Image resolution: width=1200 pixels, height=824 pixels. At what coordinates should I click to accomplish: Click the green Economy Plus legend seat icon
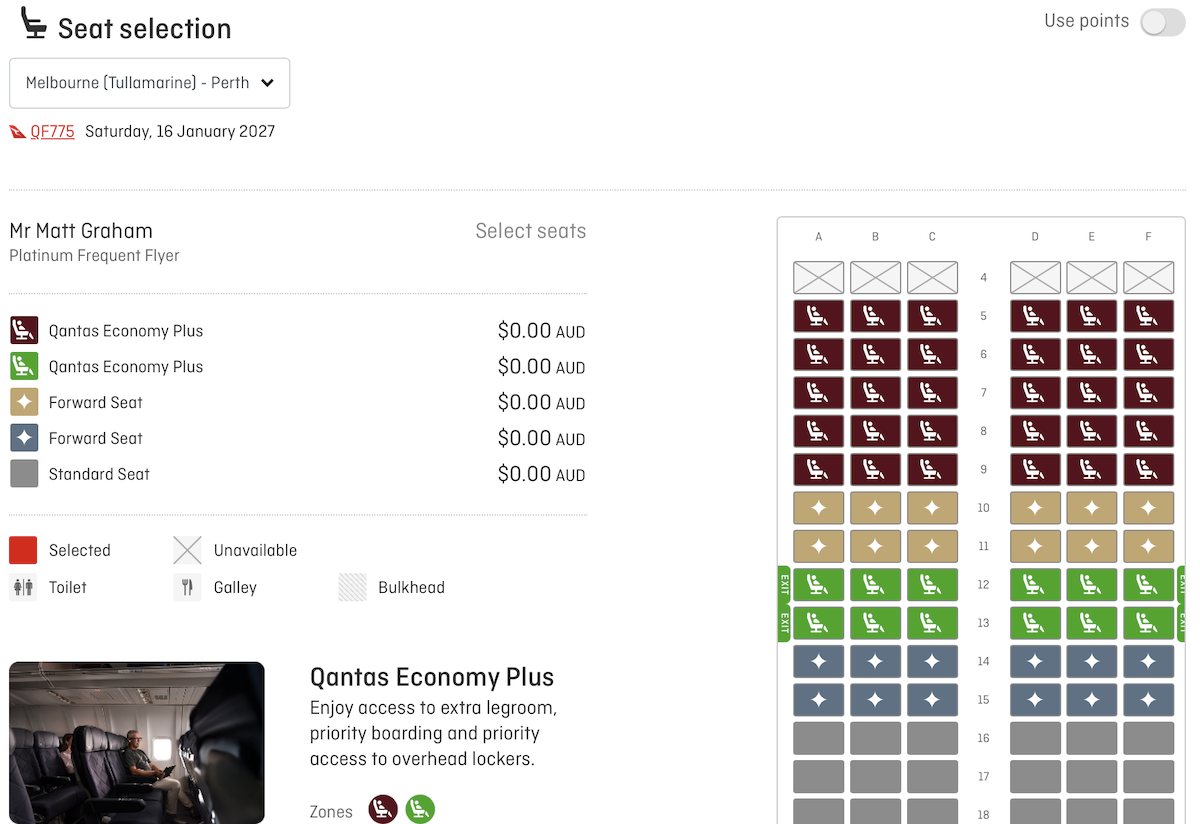point(23,366)
